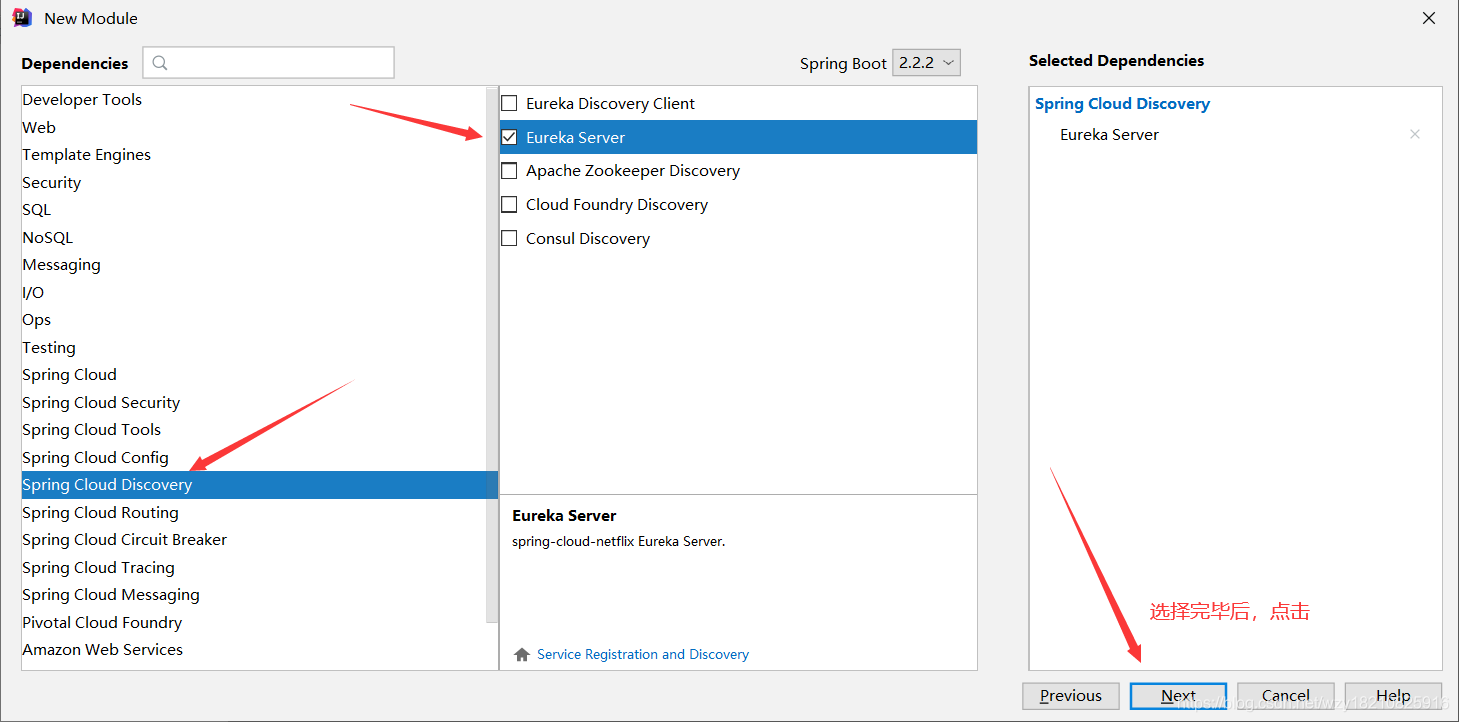The image size is (1459, 722).
Task: Click the Eureka Discovery Client label
Action: coord(610,103)
